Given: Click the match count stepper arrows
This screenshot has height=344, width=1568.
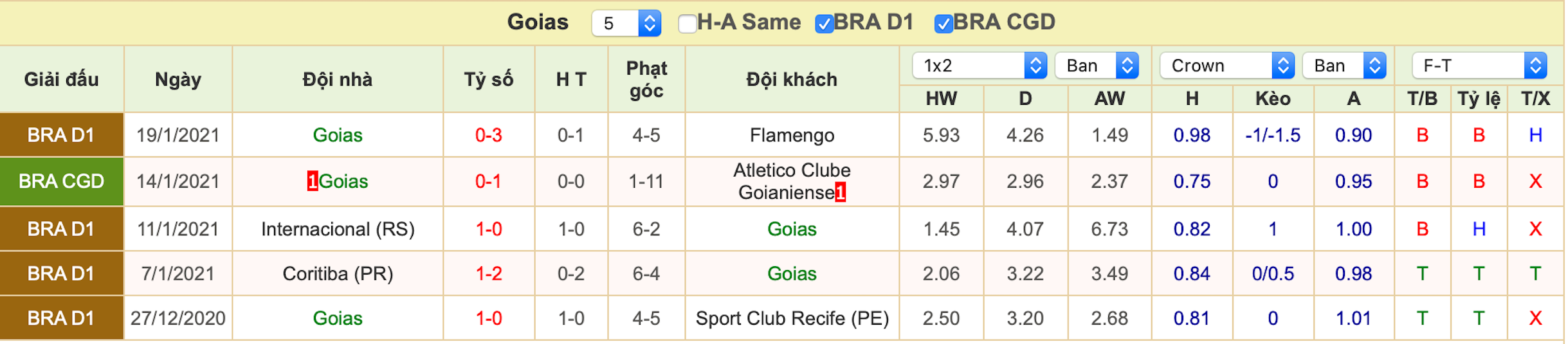Looking at the screenshot, I should pyautogui.click(x=650, y=23).
